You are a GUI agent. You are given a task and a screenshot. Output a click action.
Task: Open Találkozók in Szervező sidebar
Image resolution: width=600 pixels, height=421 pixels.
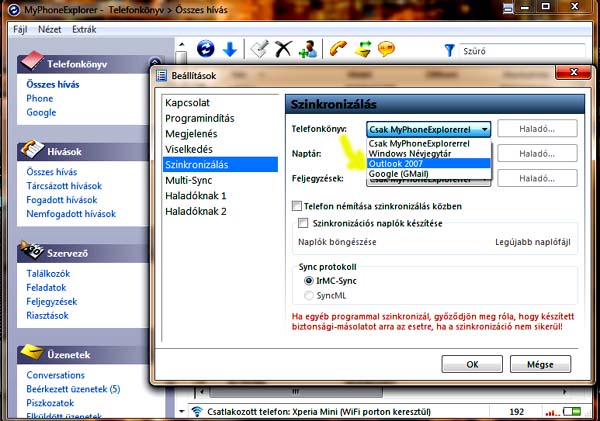point(48,274)
